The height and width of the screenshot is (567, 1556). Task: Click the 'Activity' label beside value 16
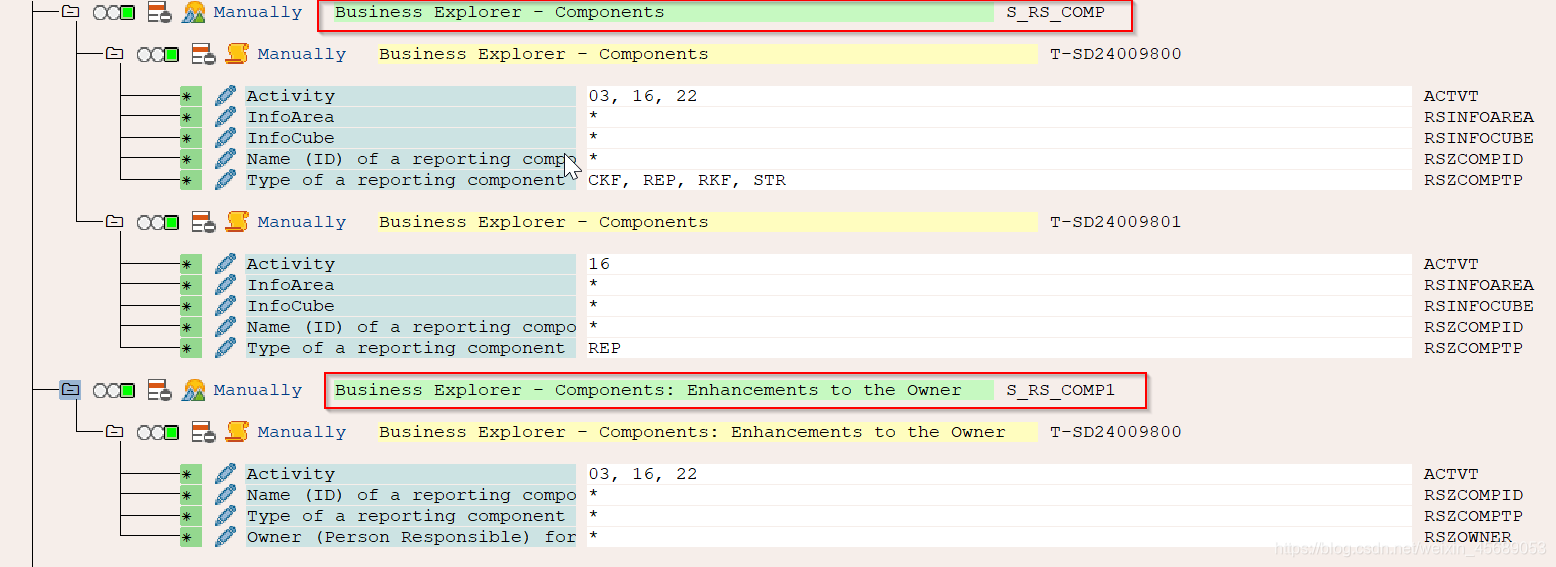pyautogui.click(x=411, y=264)
